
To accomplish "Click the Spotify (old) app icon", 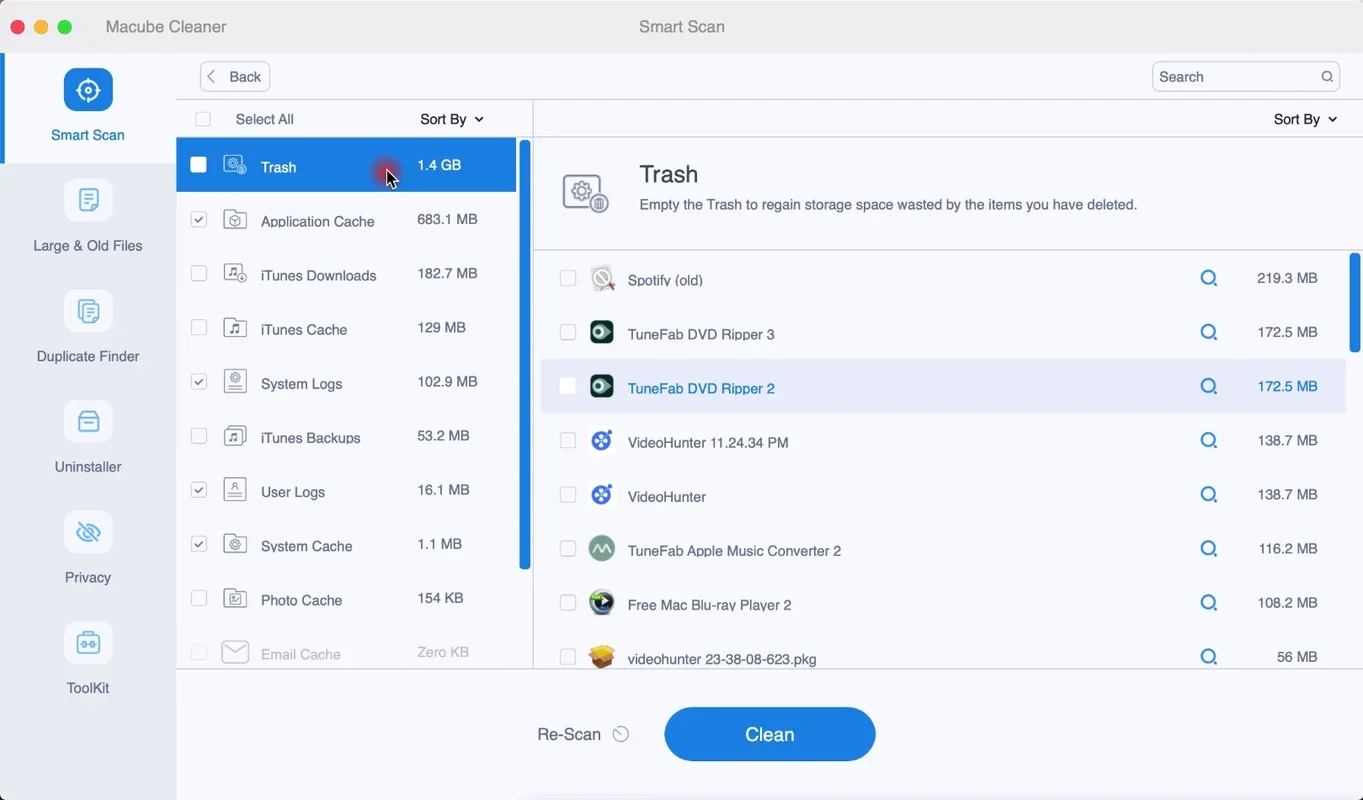I will [601, 278].
